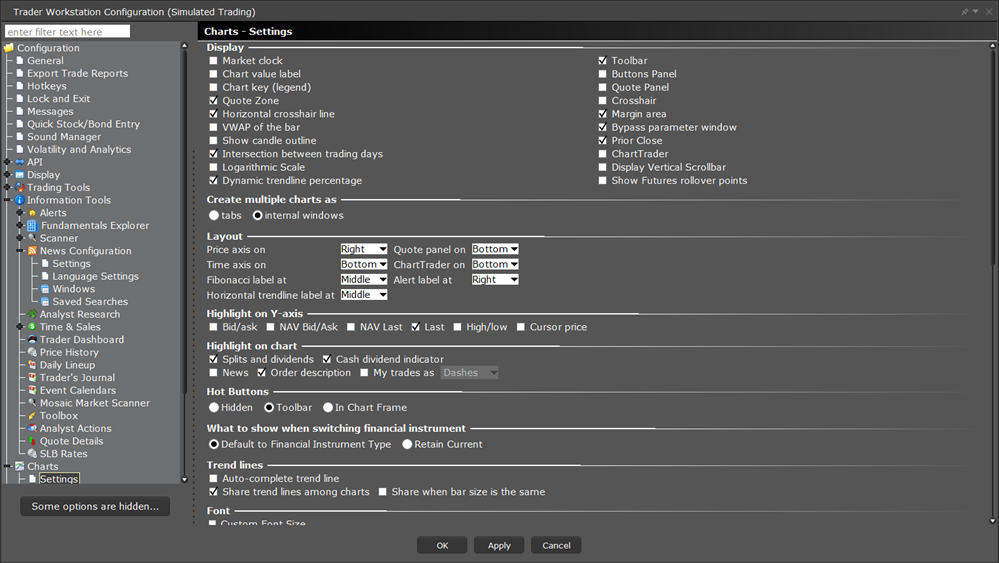
Task: Open the Alert label at dropdown
Action: (495, 280)
